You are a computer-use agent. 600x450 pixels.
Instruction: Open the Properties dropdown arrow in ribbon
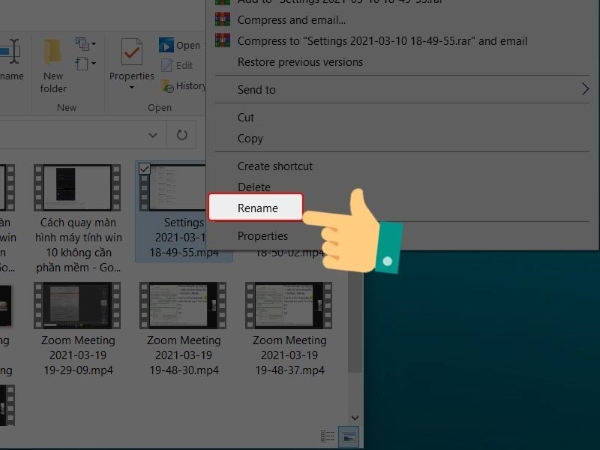(131, 88)
